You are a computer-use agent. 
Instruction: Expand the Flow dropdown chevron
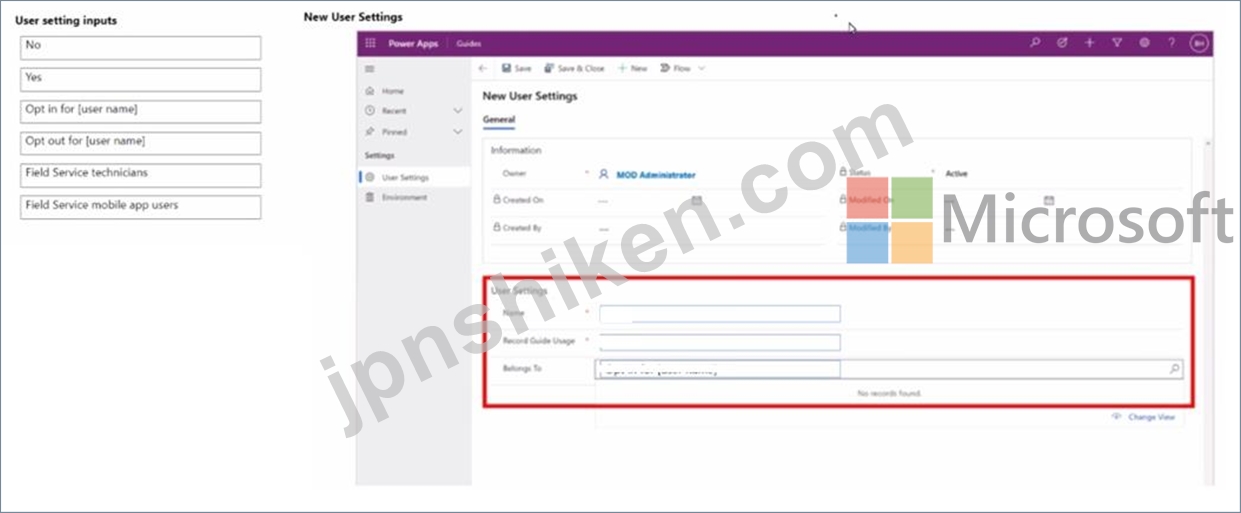point(702,69)
